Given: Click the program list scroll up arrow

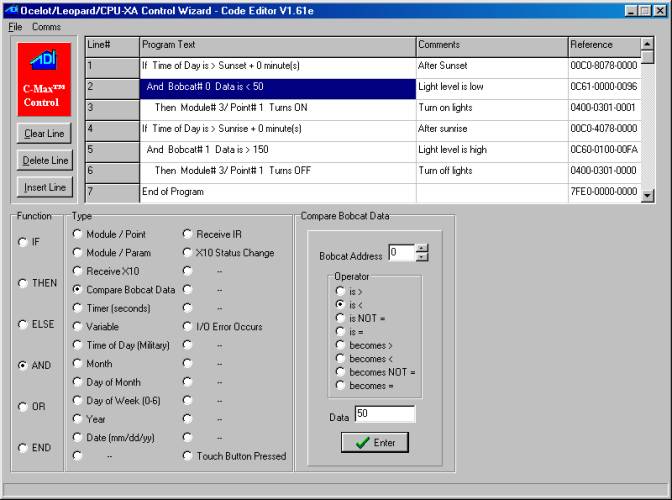Looking at the screenshot, I should click(647, 44).
